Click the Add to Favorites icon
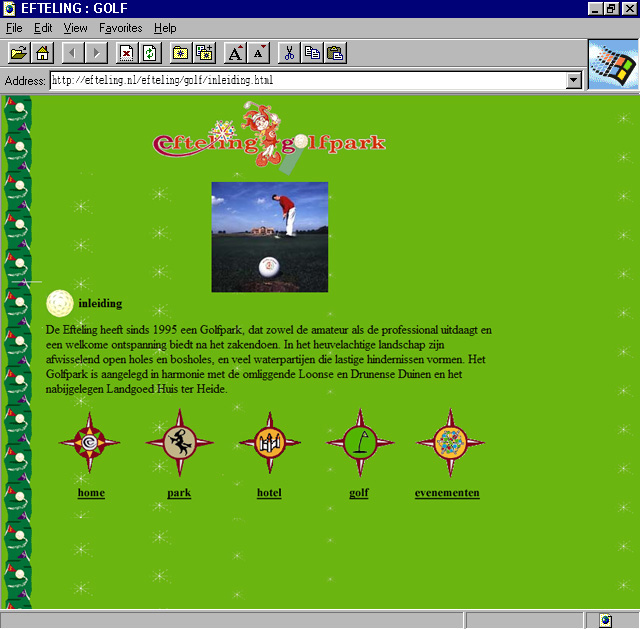Image resolution: width=640 pixels, height=629 pixels. [x=204, y=53]
